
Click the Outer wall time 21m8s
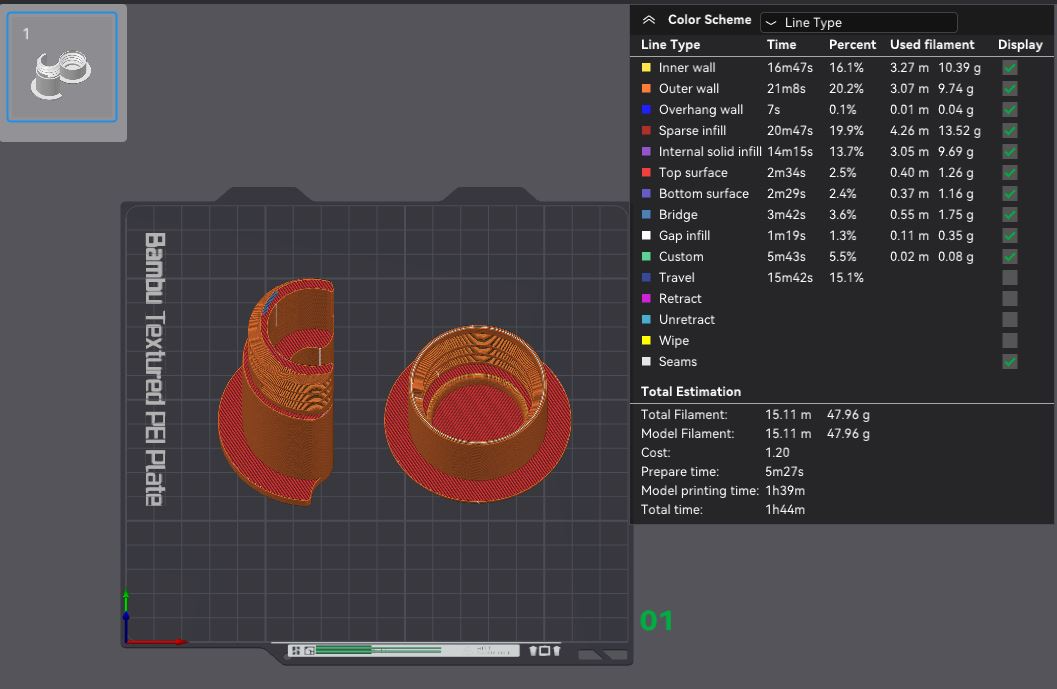pos(786,88)
